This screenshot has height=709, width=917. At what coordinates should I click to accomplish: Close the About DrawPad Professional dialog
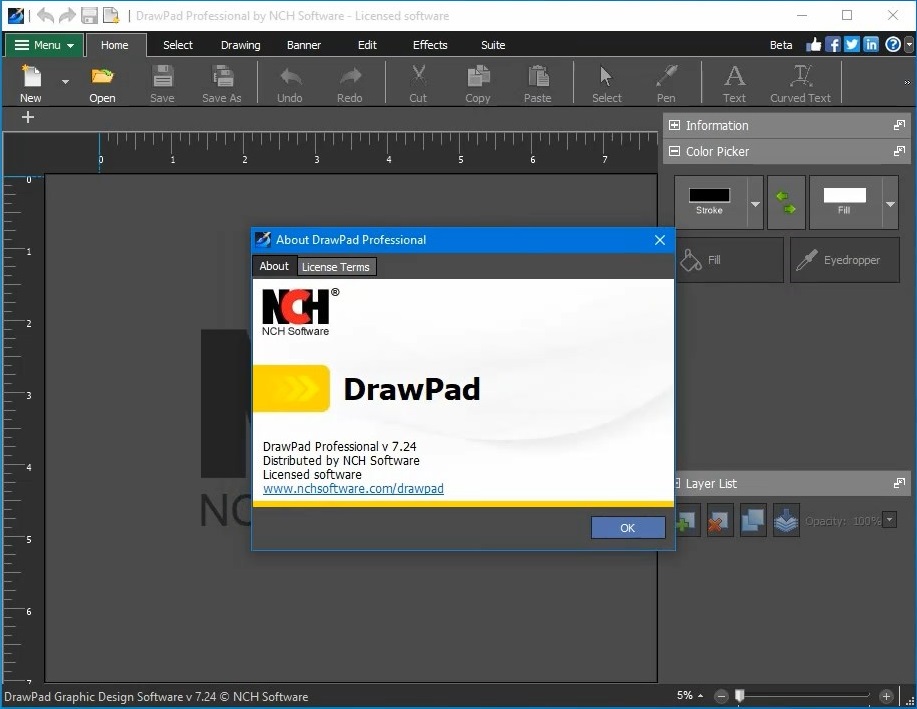click(x=660, y=240)
